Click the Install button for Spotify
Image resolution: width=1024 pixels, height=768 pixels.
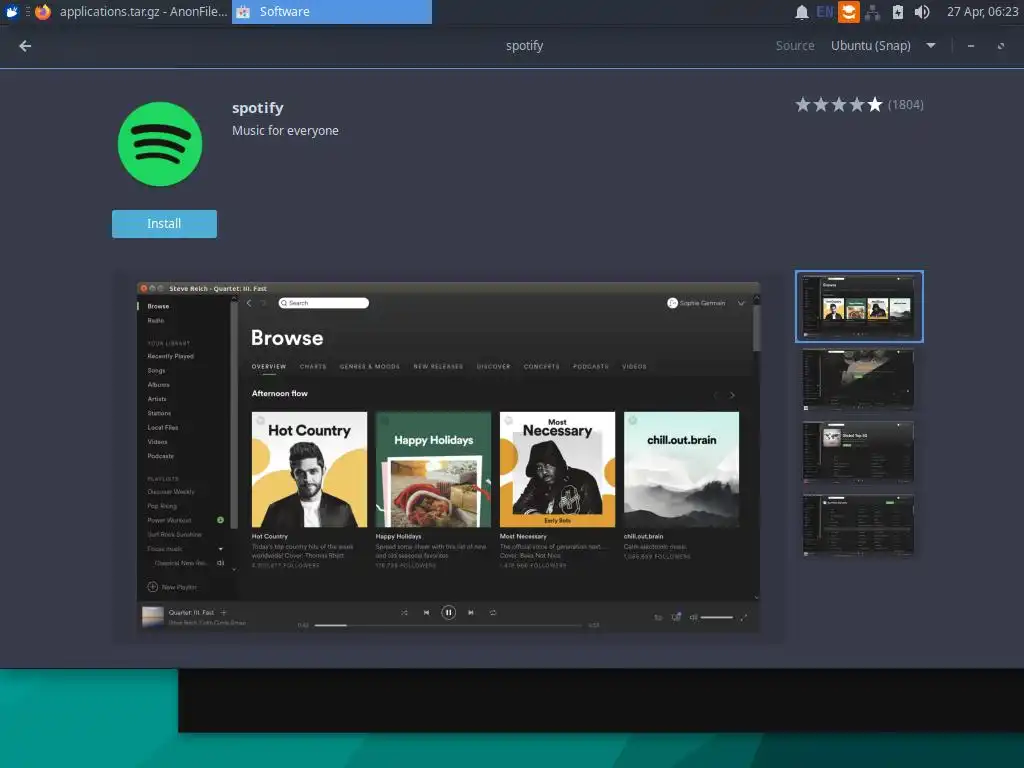click(x=164, y=223)
